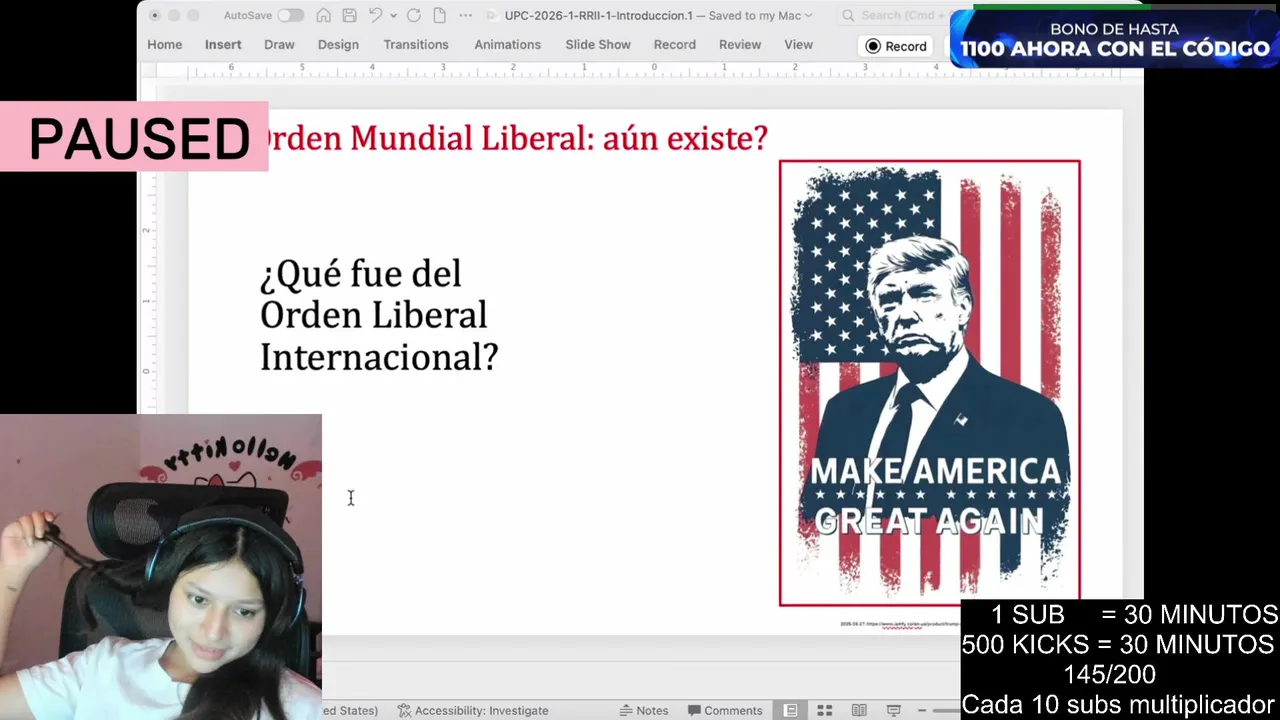The height and width of the screenshot is (720, 1280).
Task: Click the PAUSED overlay label
Action: [x=134, y=137]
